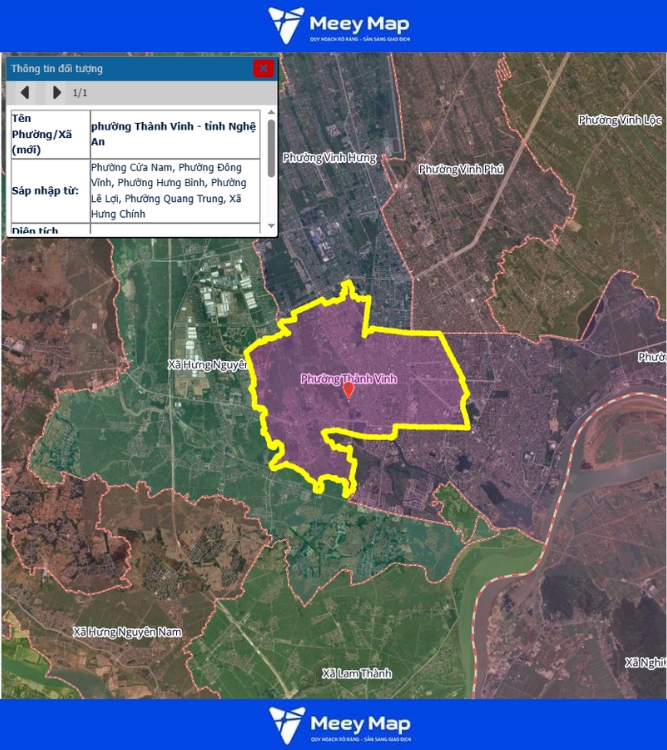Click the 1/1 page indicator
The image size is (667, 750).
coord(81,93)
